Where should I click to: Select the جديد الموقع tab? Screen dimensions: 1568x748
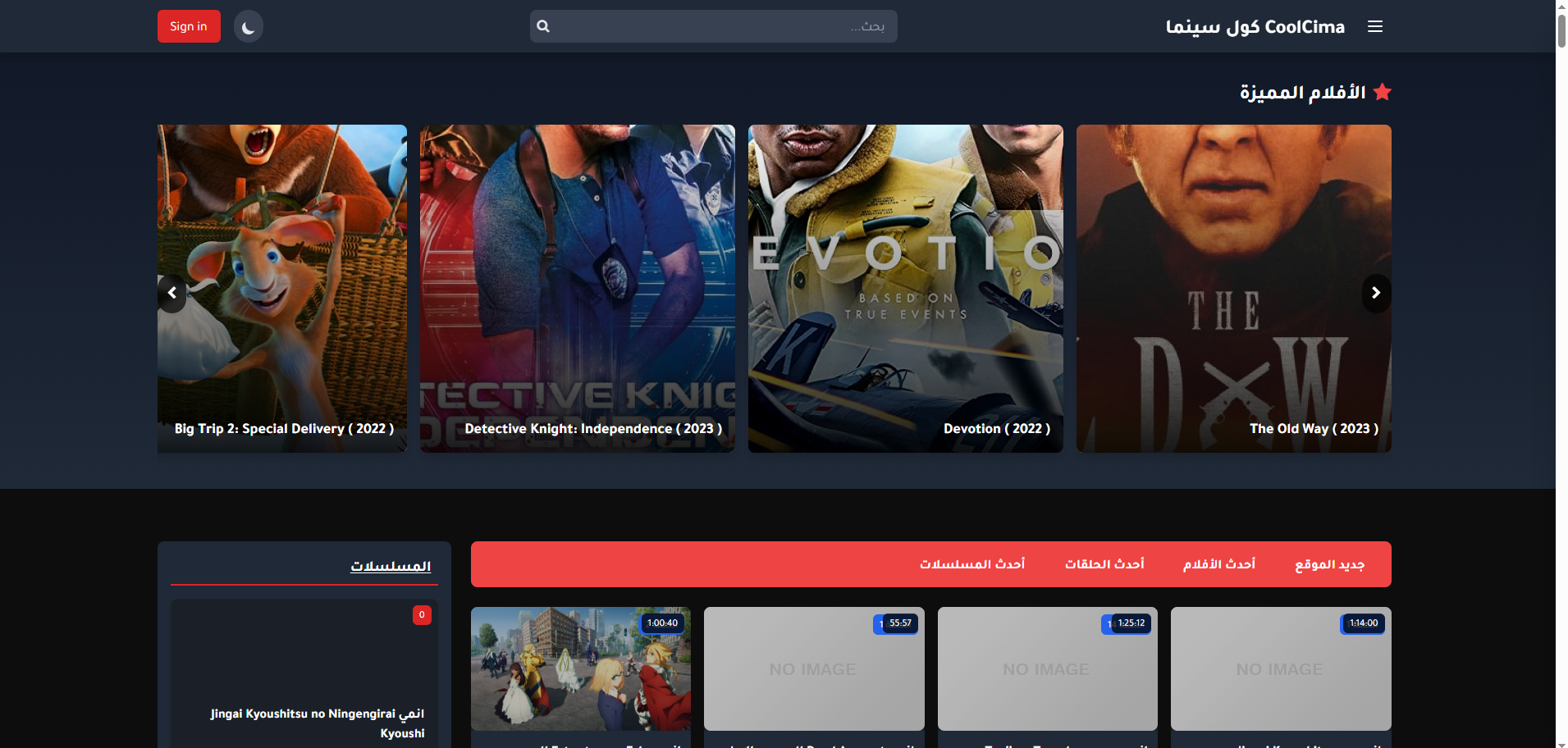[1329, 564]
